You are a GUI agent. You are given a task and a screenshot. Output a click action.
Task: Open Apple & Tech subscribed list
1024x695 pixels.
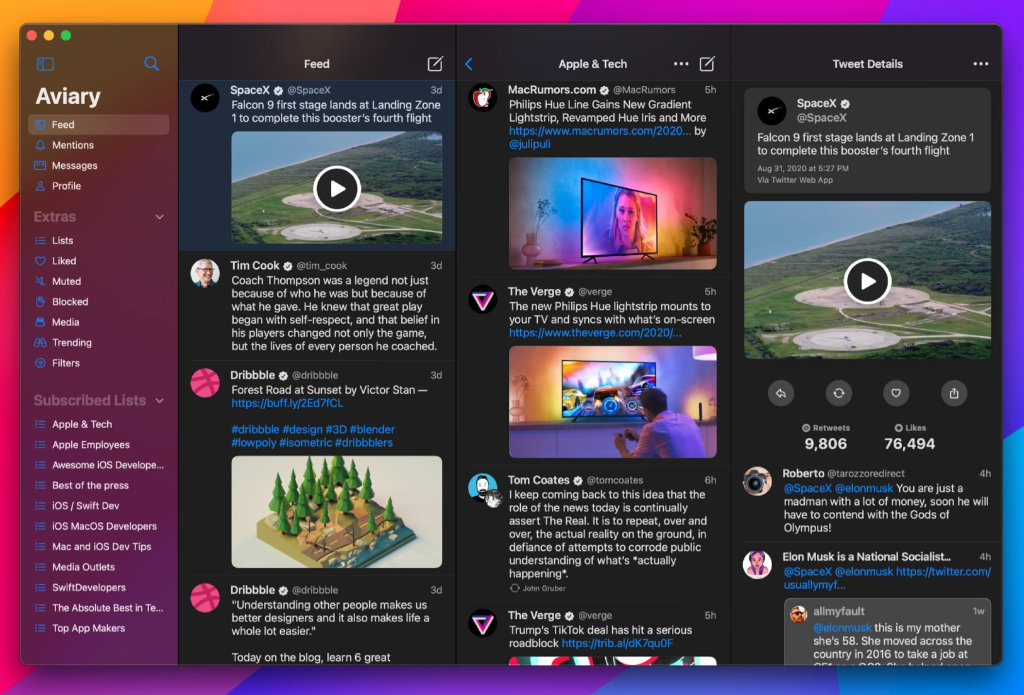(99, 424)
